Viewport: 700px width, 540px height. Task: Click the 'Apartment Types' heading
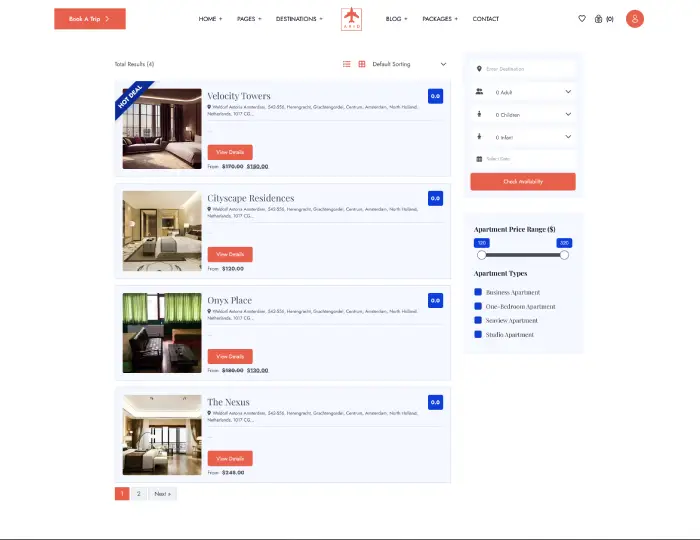tap(500, 274)
